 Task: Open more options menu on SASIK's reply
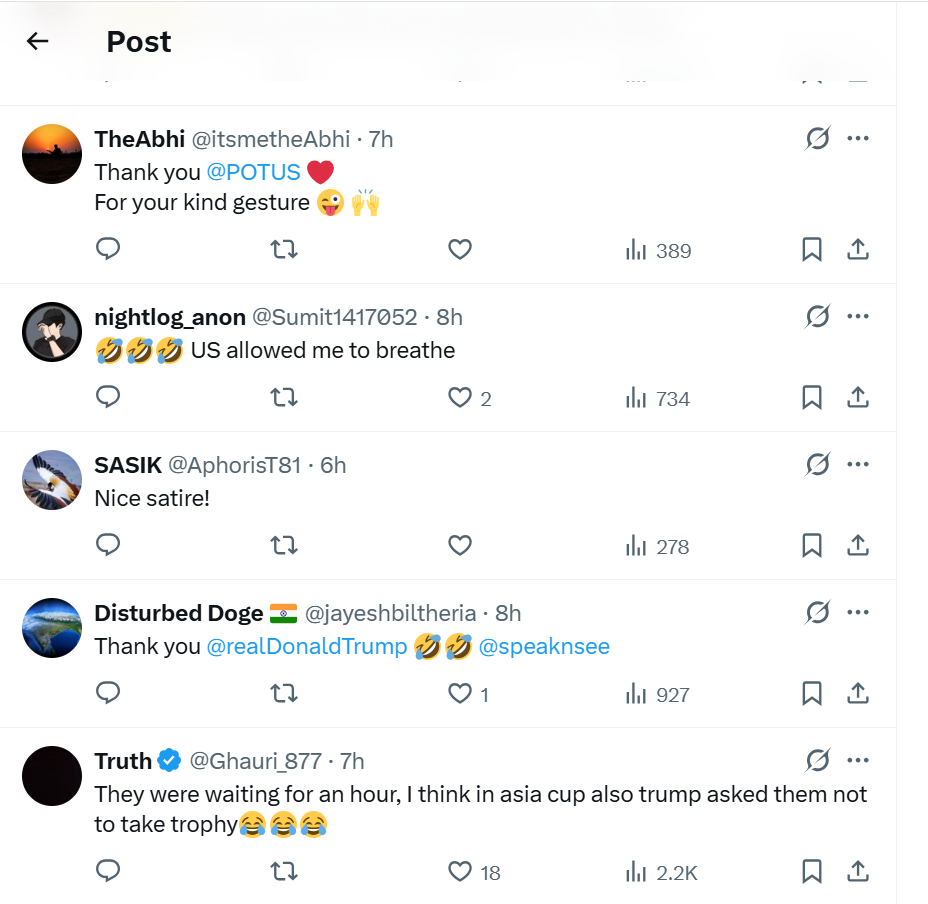click(857, 465)
